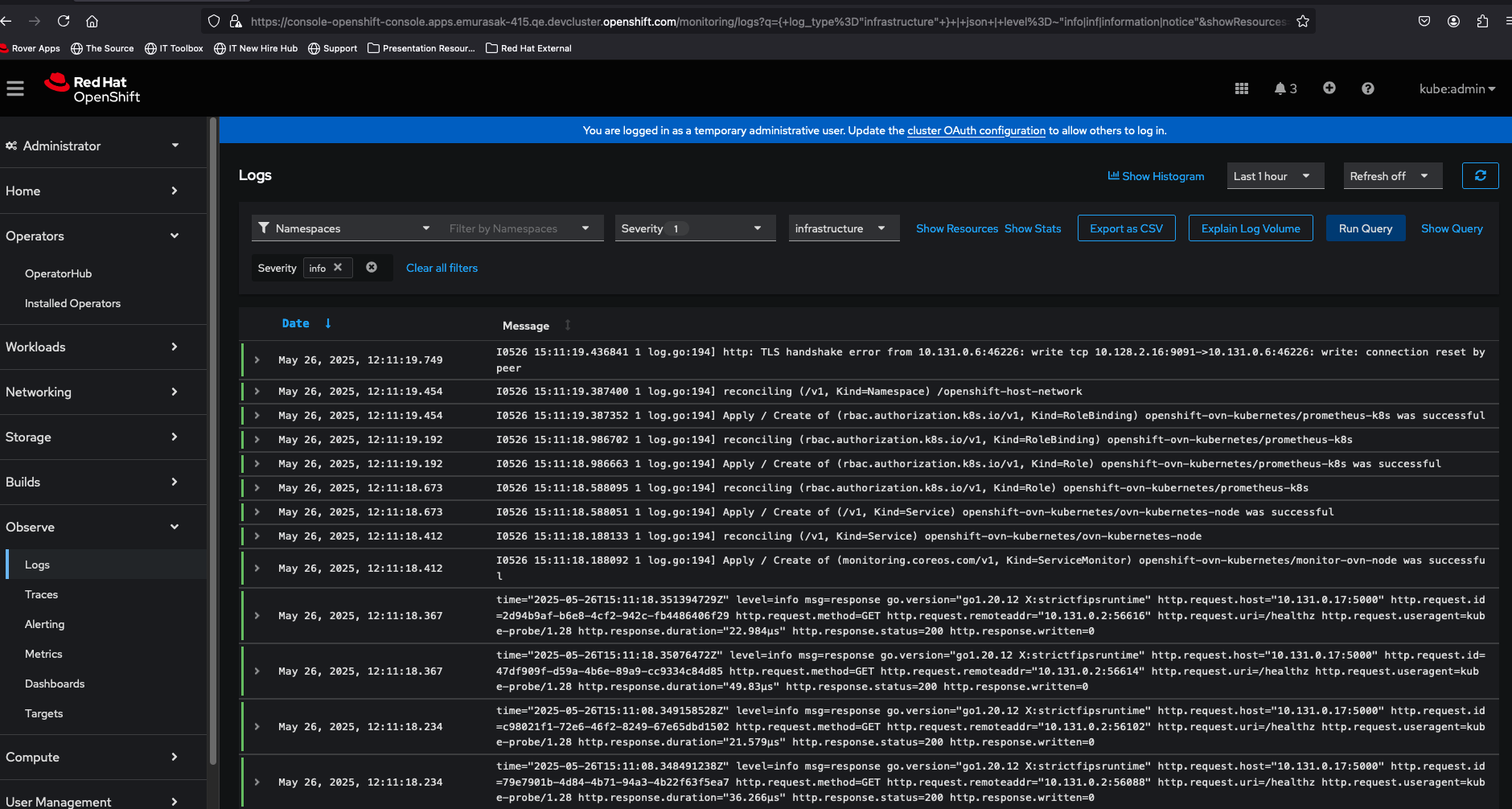Open Traces under Observe
The image size is (1512, 809).
coord(41,594)
